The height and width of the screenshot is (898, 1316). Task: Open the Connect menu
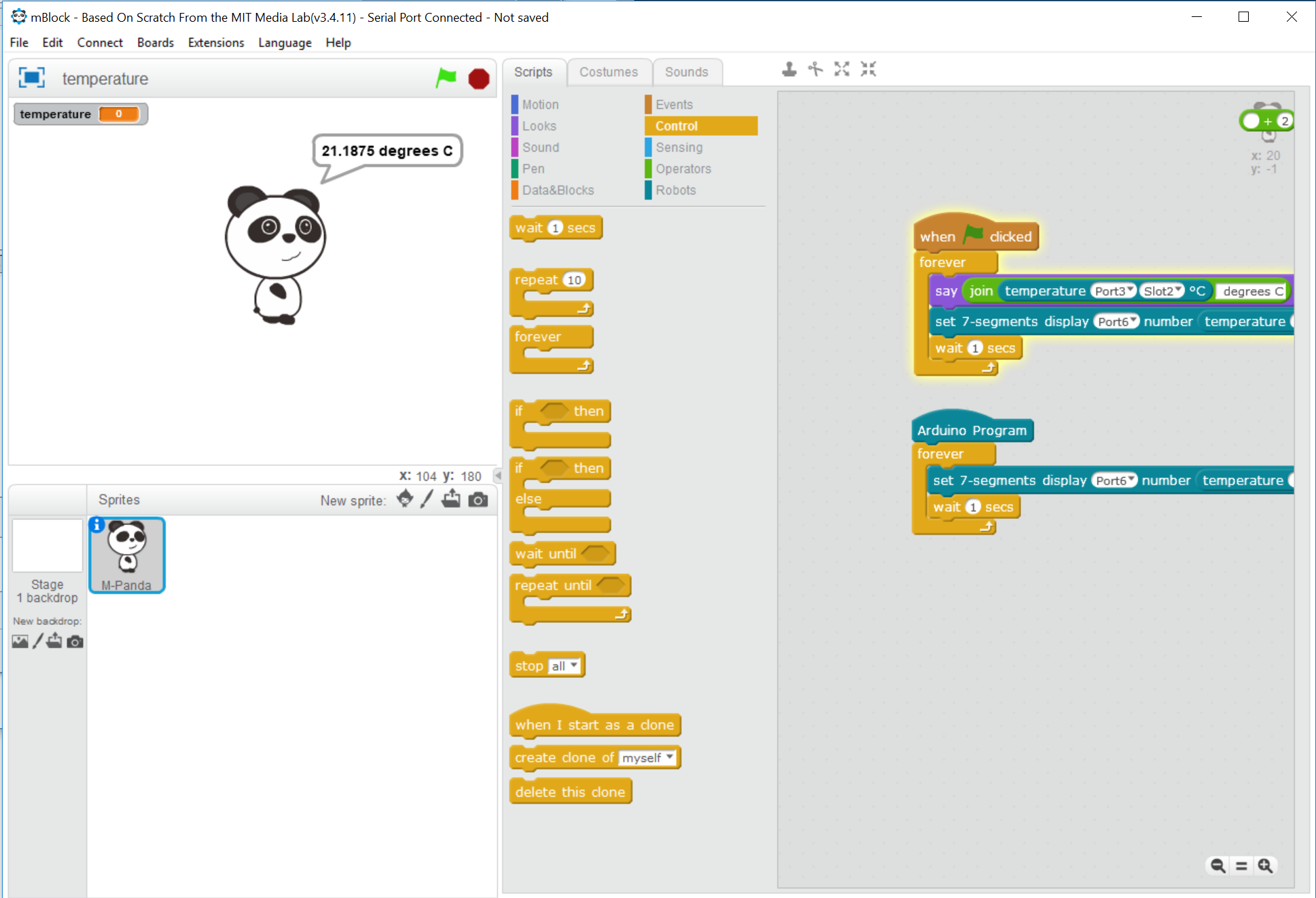point(99,42)
